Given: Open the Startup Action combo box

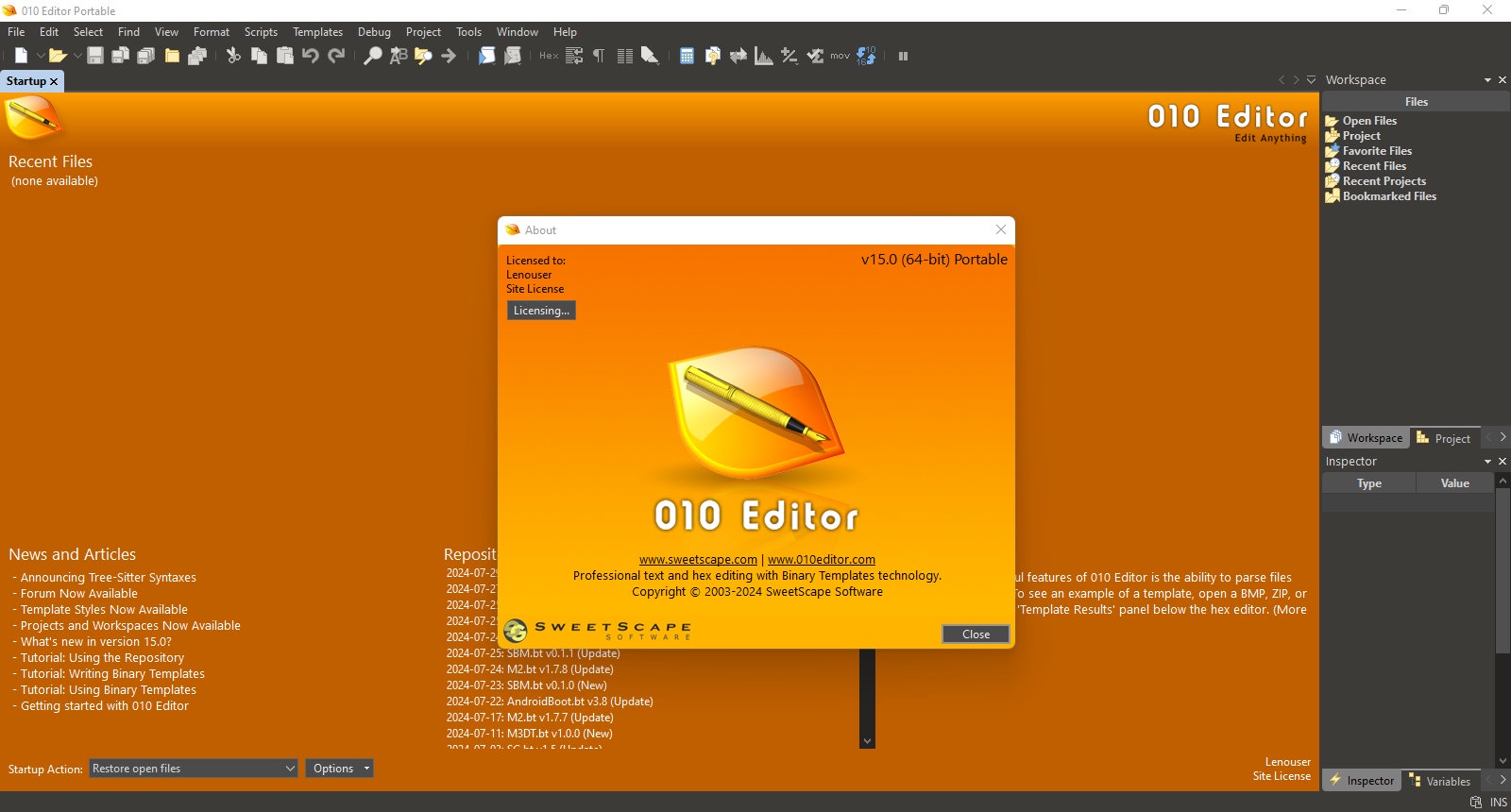Looking at the screenshot, I should (194, 769).
